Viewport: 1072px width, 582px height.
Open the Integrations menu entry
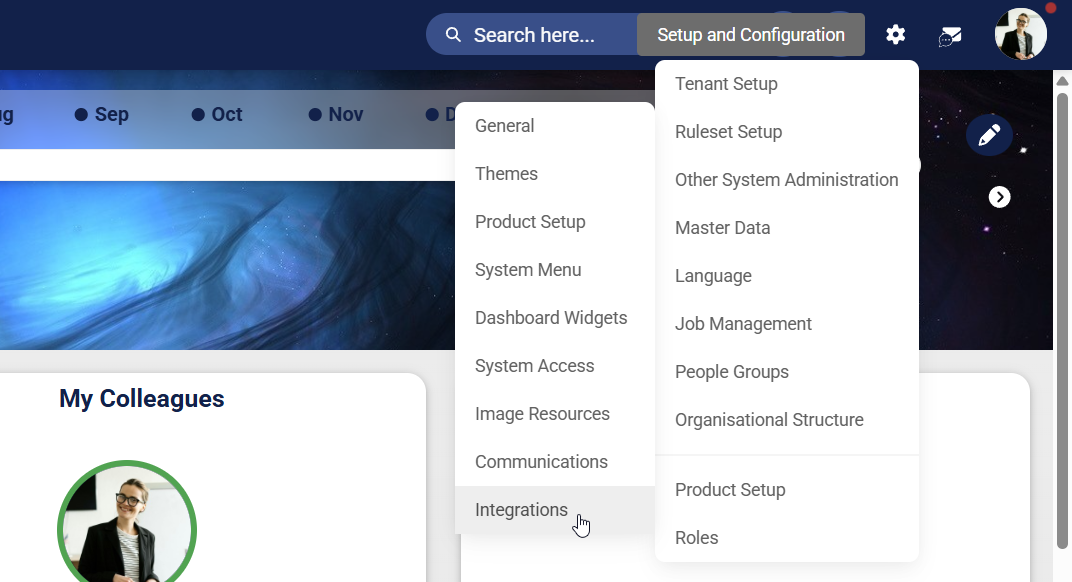tap(521, 509)
